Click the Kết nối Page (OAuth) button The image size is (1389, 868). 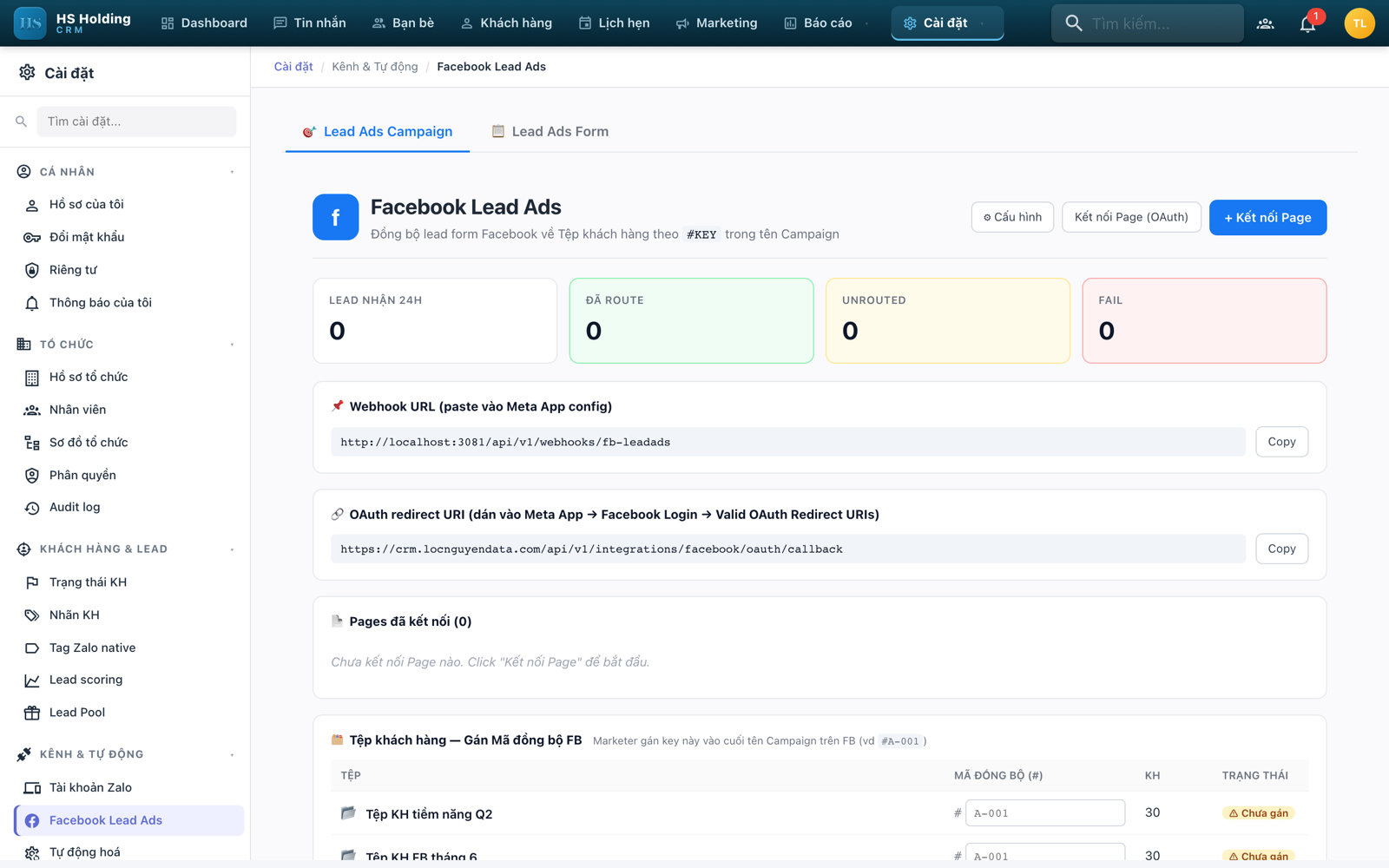(1131, 217)
